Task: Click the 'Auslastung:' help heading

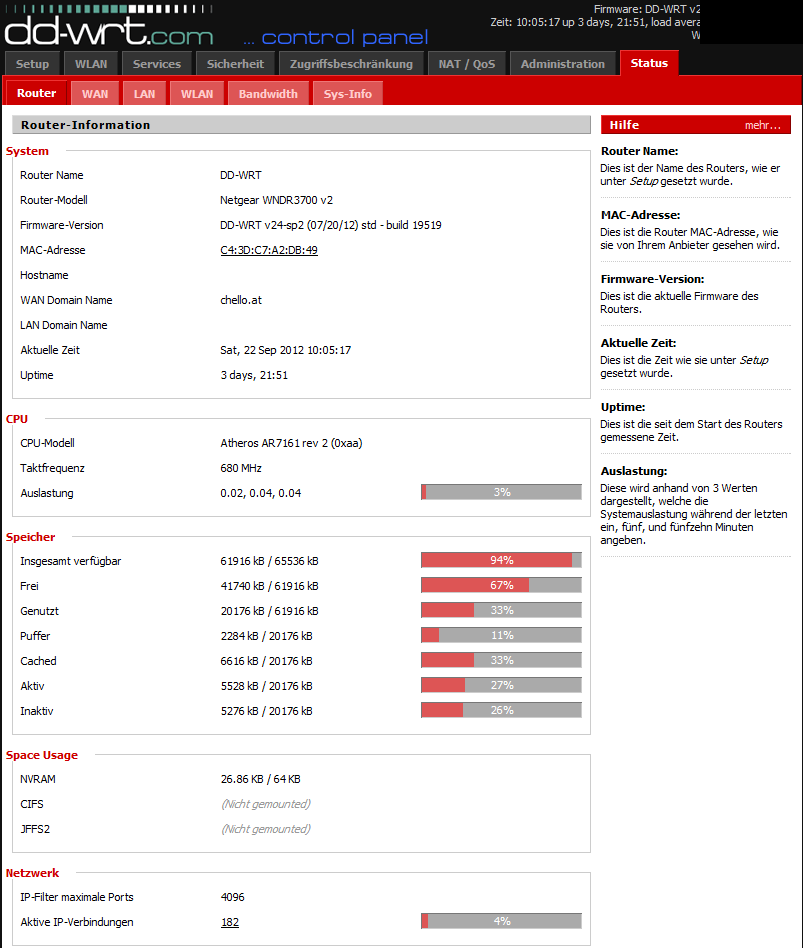Action: point(634,471)
